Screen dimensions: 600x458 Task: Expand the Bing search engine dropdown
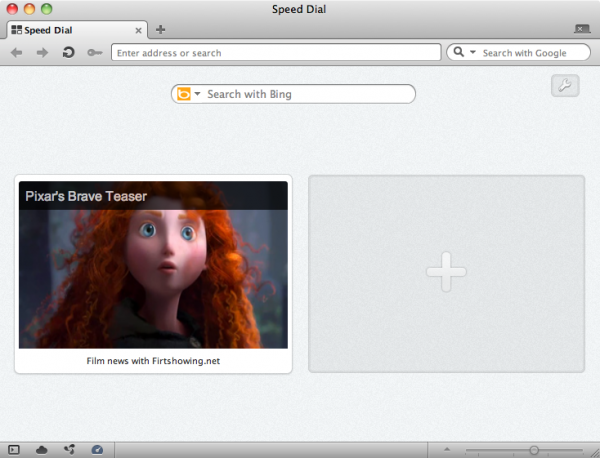tap(197, 94)
